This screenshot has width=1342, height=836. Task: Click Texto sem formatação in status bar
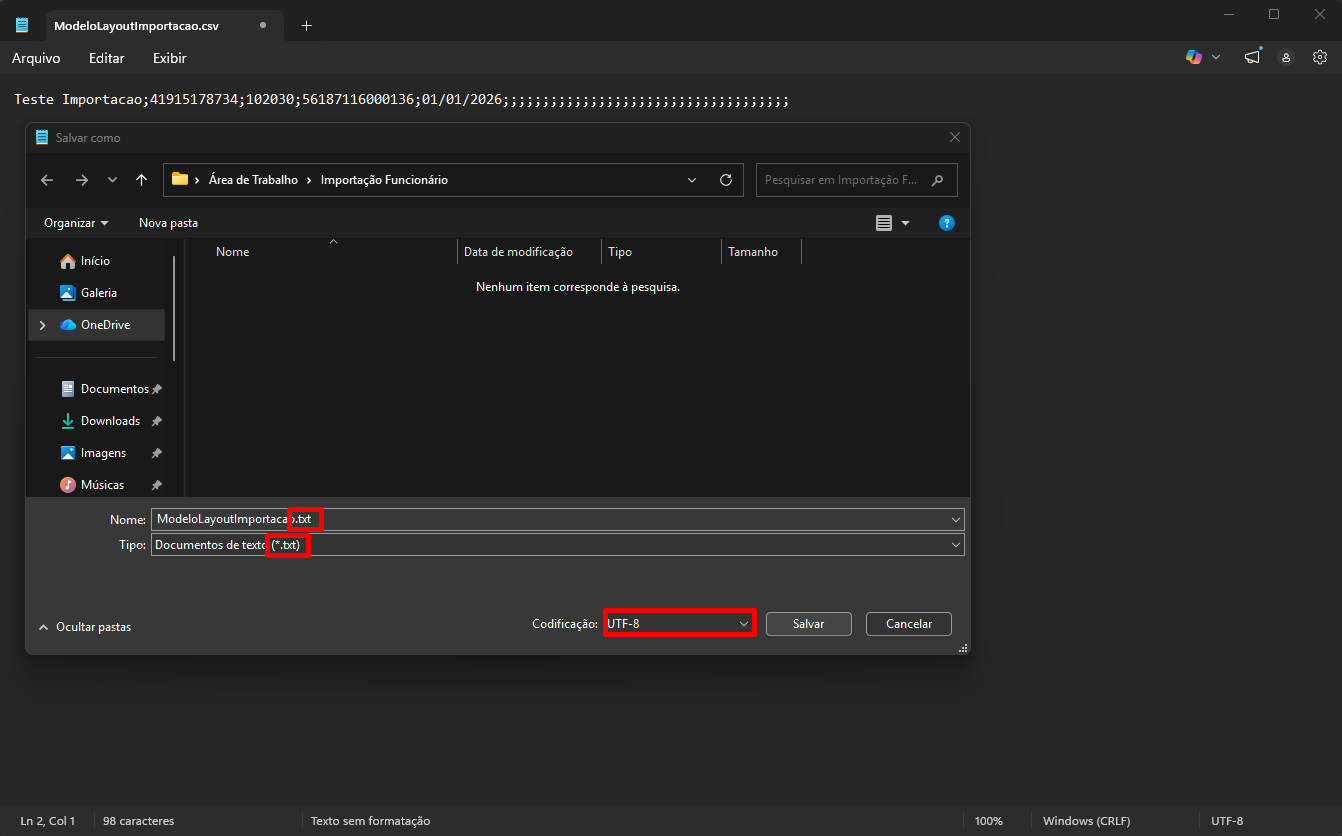pyautogui.click(x=370, y=821)
